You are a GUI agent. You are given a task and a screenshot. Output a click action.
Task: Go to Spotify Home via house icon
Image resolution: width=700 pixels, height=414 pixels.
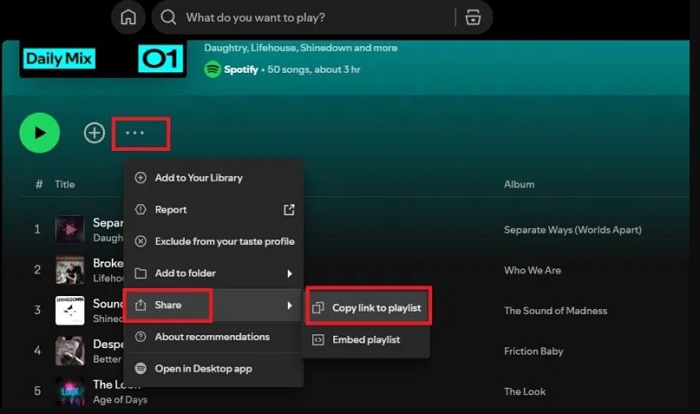pyautogui.click(x=129, y=17)
